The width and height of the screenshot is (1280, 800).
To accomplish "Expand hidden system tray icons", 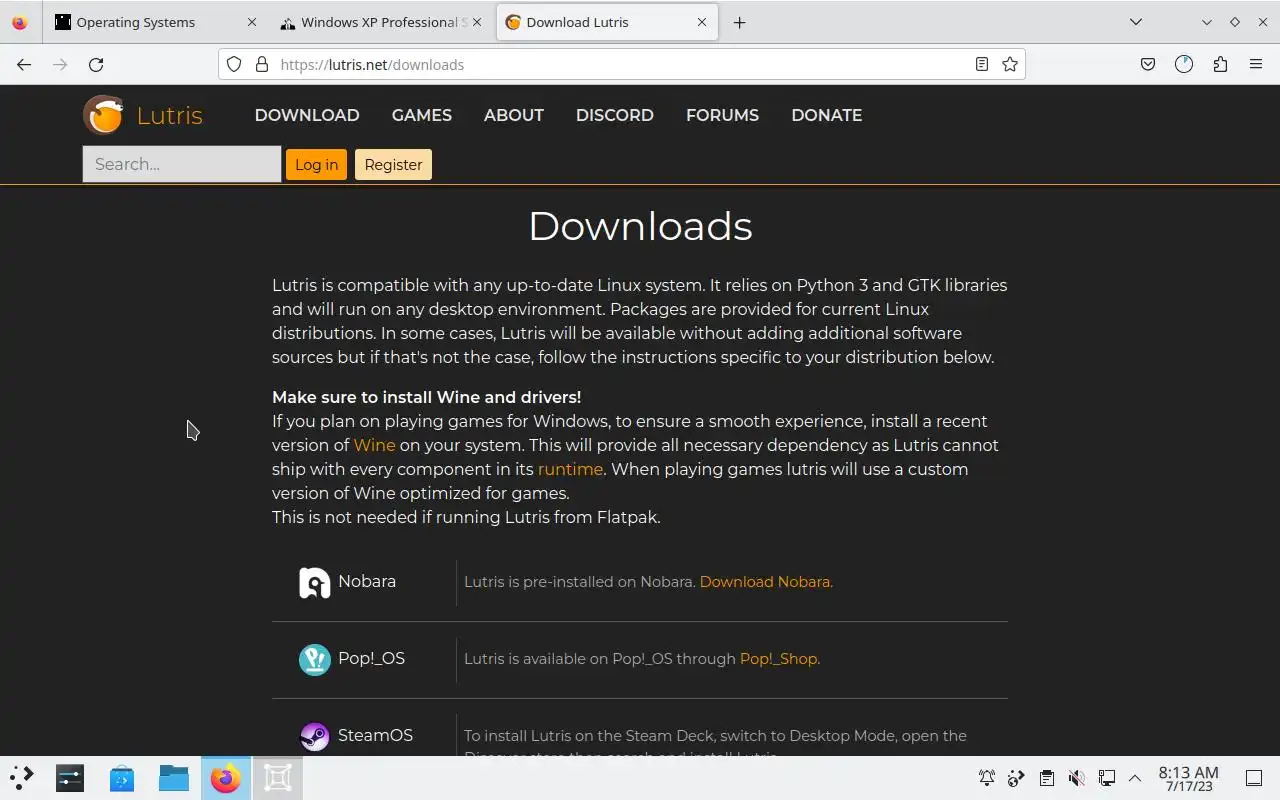I will (x=1135, y=778).
